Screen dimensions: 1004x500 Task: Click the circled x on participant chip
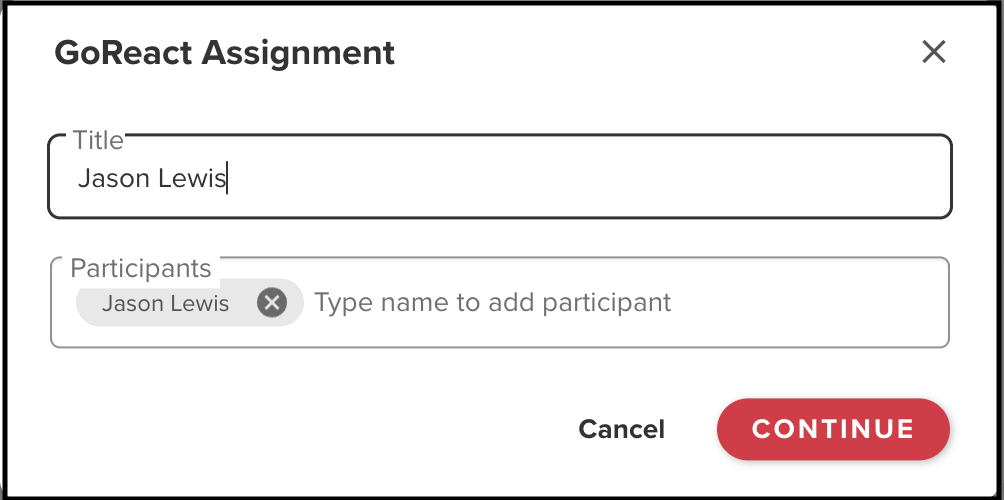click(271, 302)
